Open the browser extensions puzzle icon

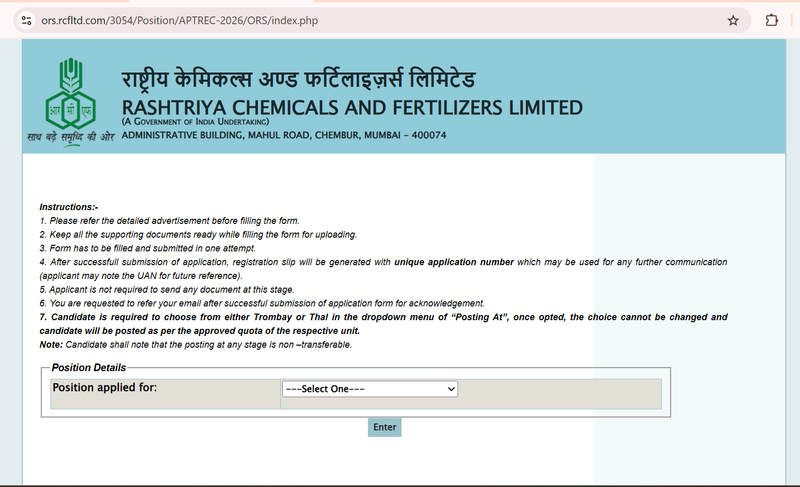pyautogui.click(x=771, y=20)
